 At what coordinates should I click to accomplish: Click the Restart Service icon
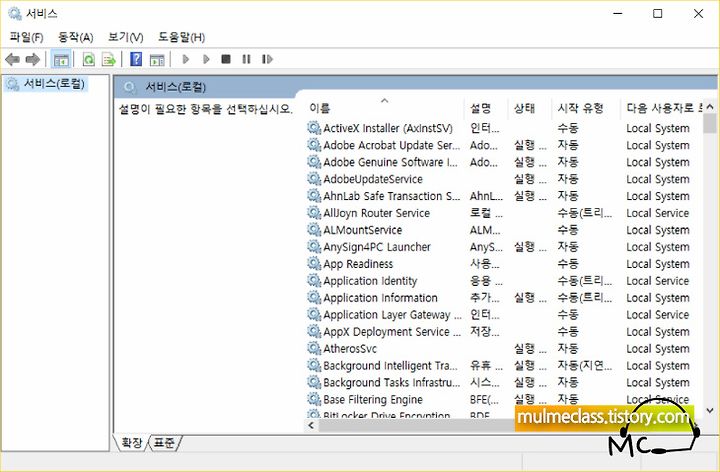pyautogui.click(x=267, y=59)
